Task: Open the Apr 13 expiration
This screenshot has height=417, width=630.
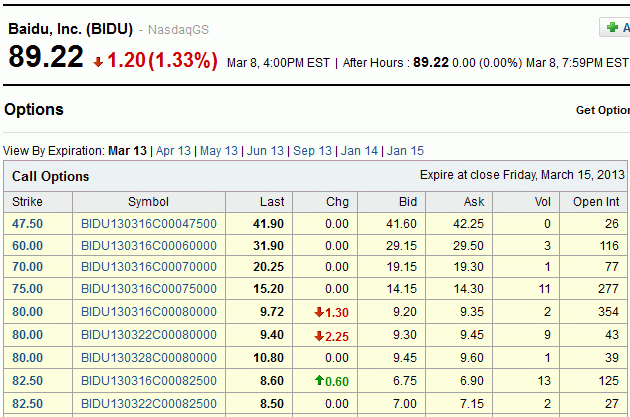Action: [173, 151]
